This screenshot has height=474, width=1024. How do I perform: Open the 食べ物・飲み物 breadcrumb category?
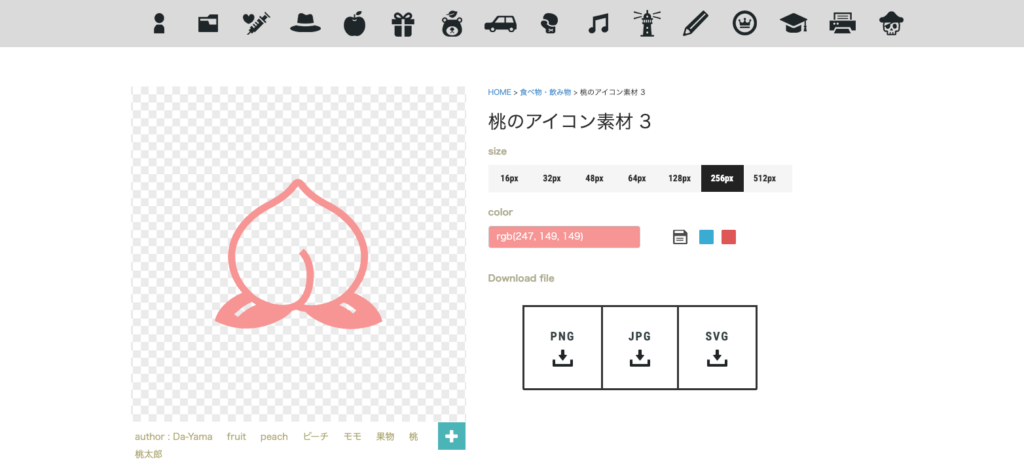(x=545, y=92)
